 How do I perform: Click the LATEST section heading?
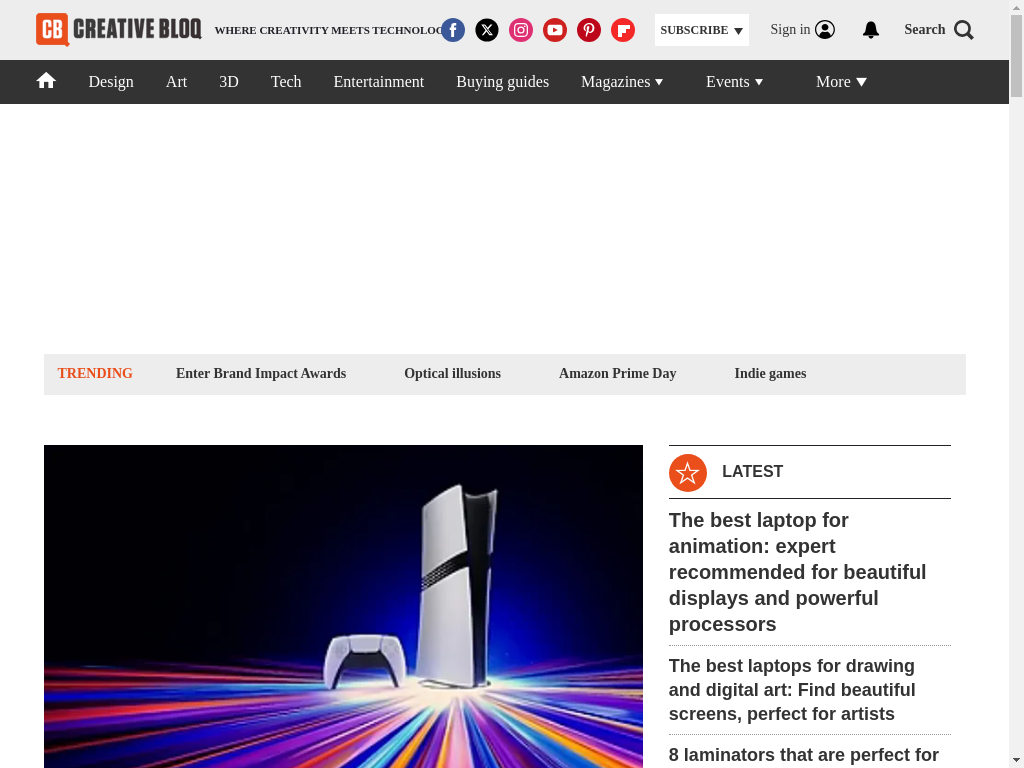(x=752, y=472)
